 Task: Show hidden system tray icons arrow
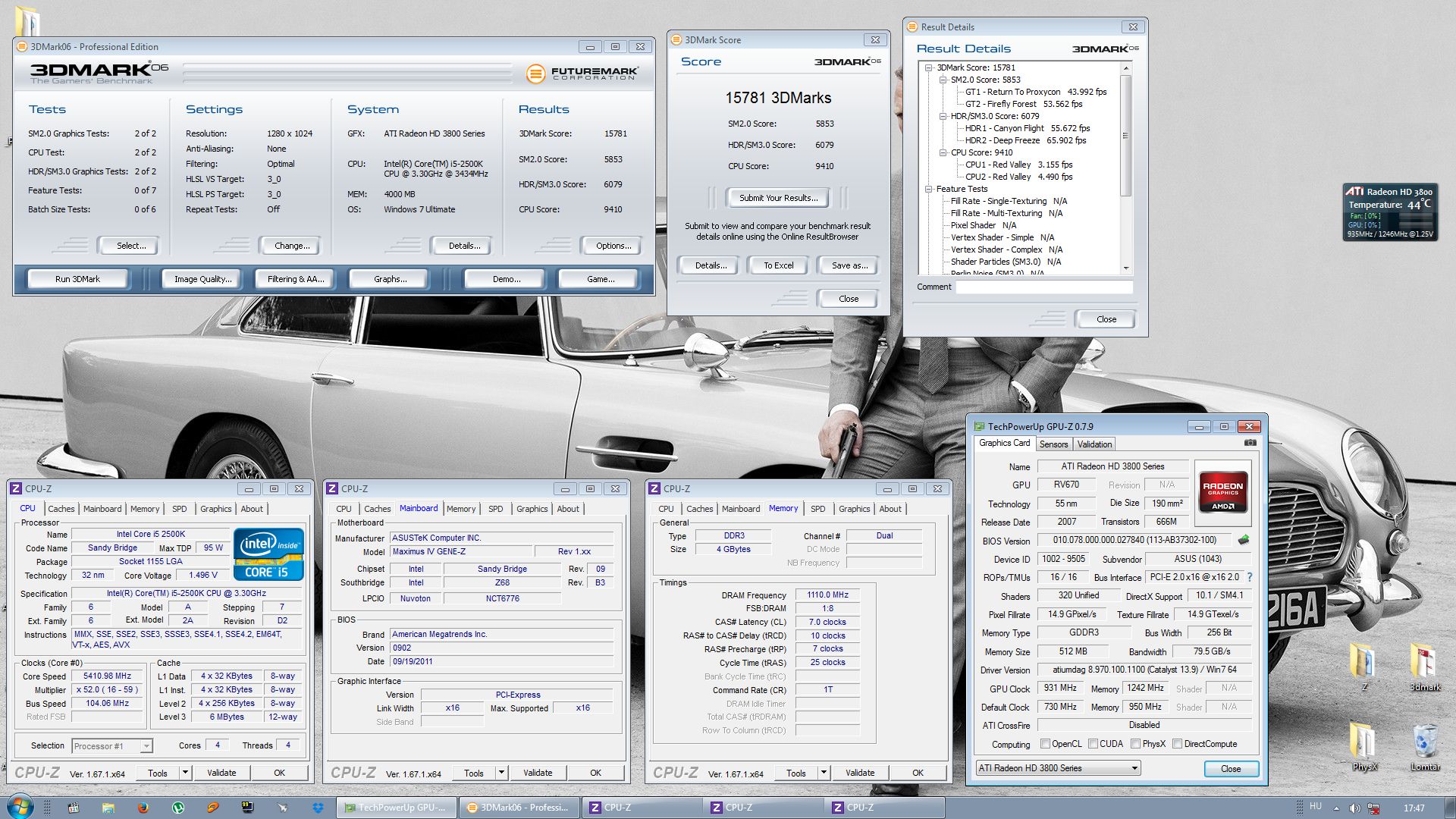[1336, 808]
